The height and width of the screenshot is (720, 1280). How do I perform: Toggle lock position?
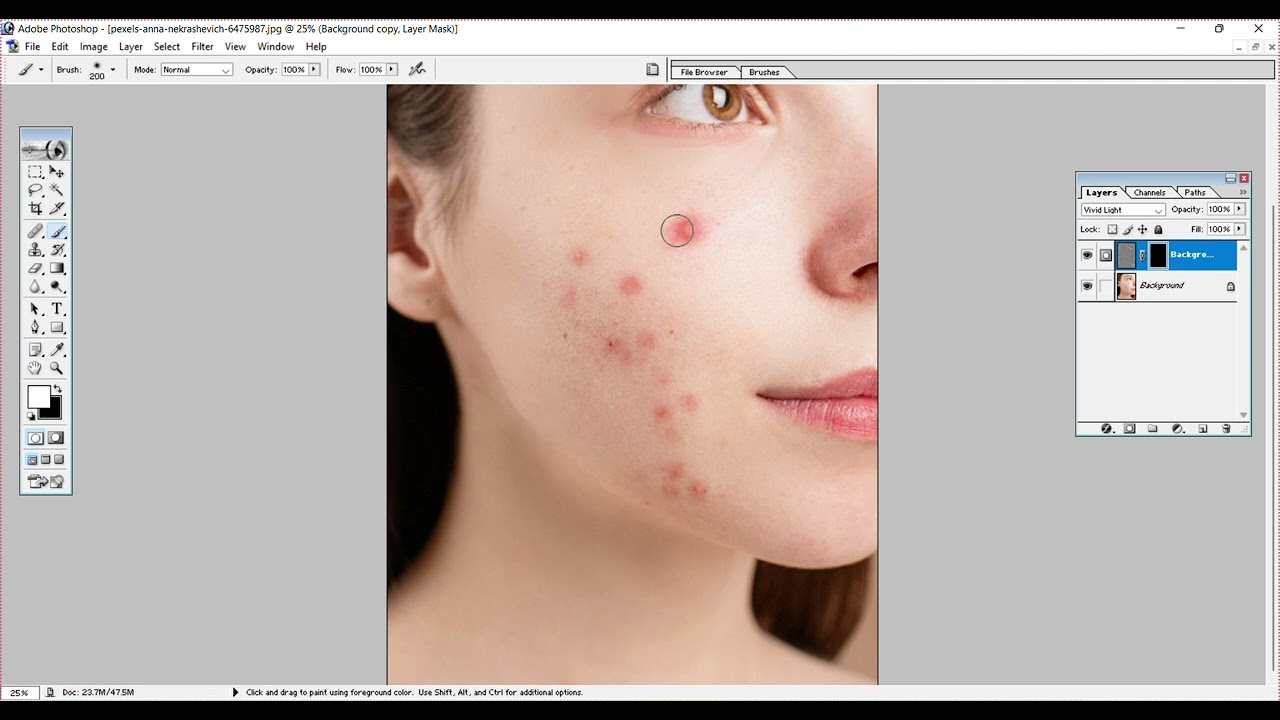(x=1143, y=230)
